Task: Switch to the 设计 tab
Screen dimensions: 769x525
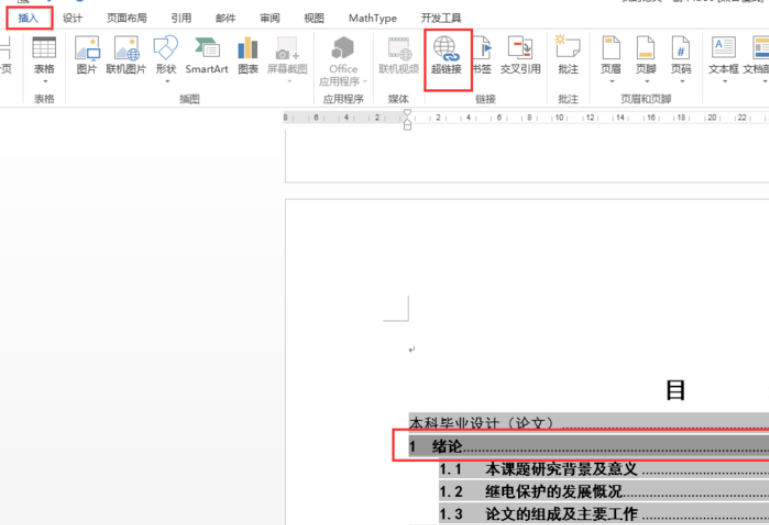Action: tap(73, 19)
